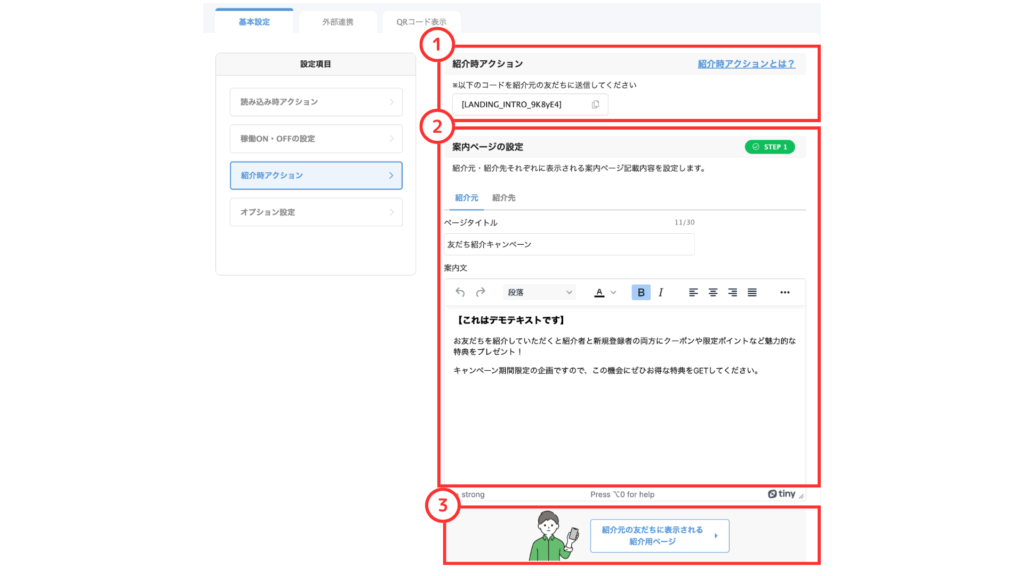The height and width of the screenshot is (576, 1024).
Task: Click the green STEP 1 badge
Action: click(769, 147)
